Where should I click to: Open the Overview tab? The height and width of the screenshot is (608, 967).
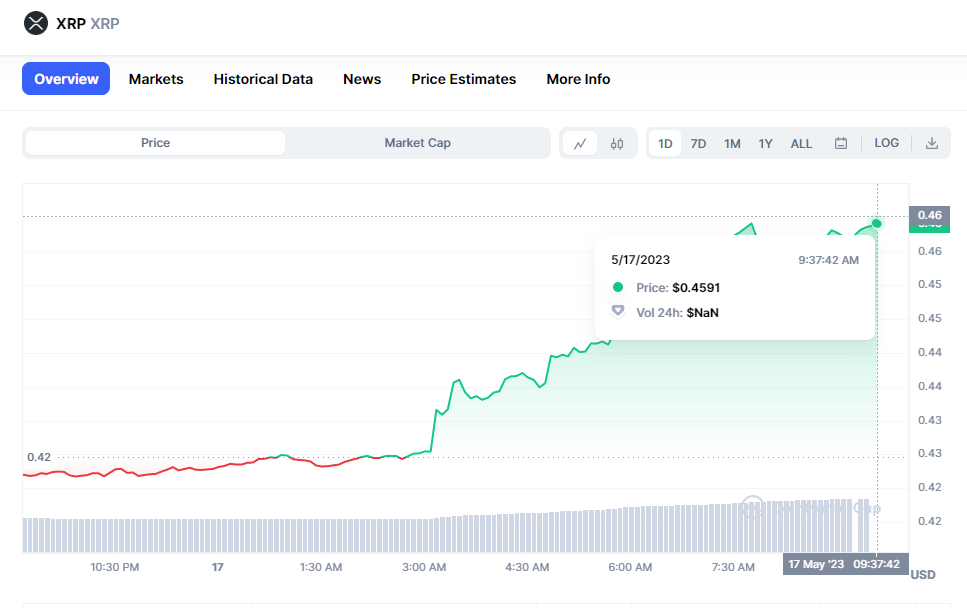tap(66, 79)
